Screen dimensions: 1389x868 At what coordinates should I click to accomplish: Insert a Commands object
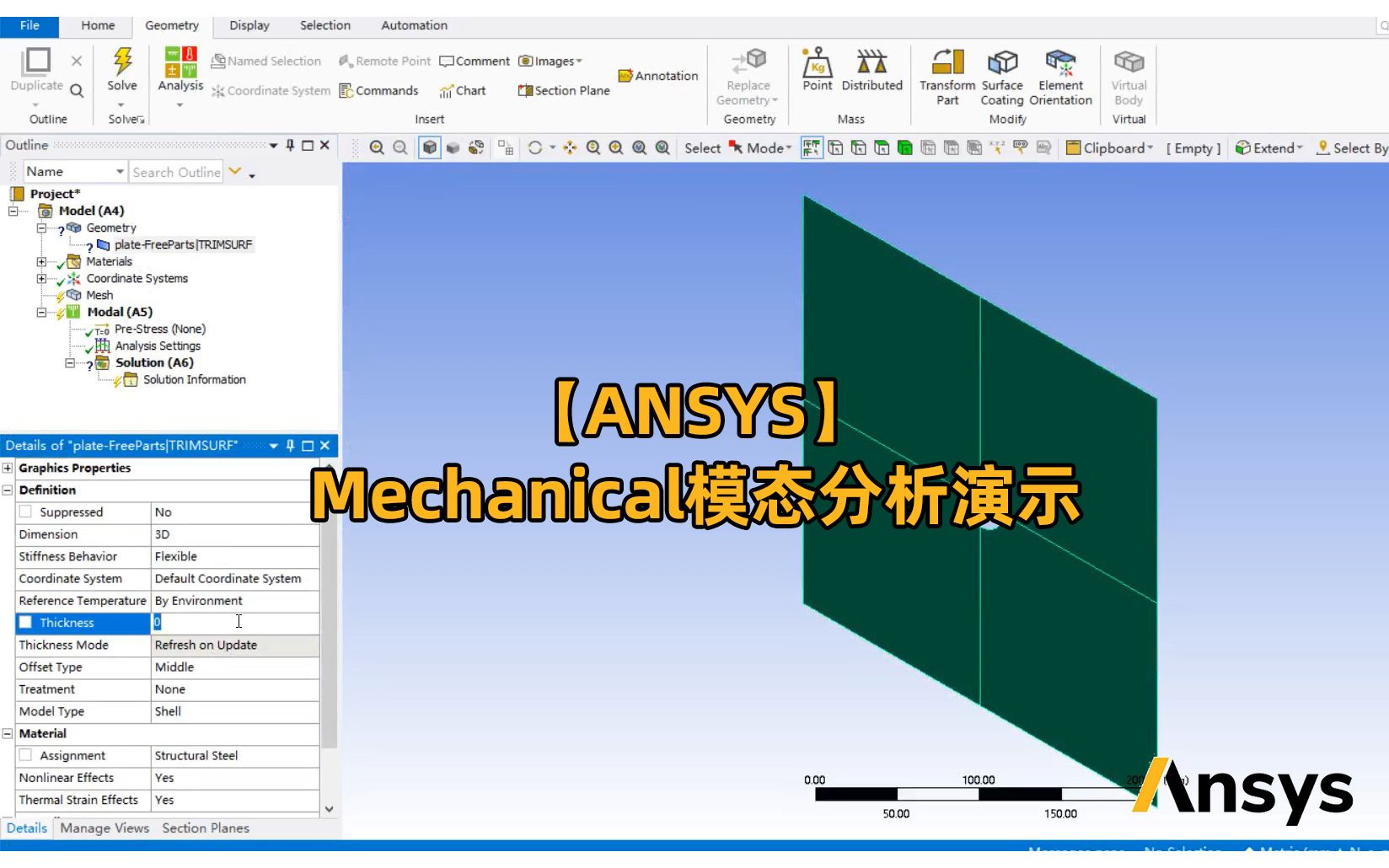pyautogui.click(x=378, y=90)
